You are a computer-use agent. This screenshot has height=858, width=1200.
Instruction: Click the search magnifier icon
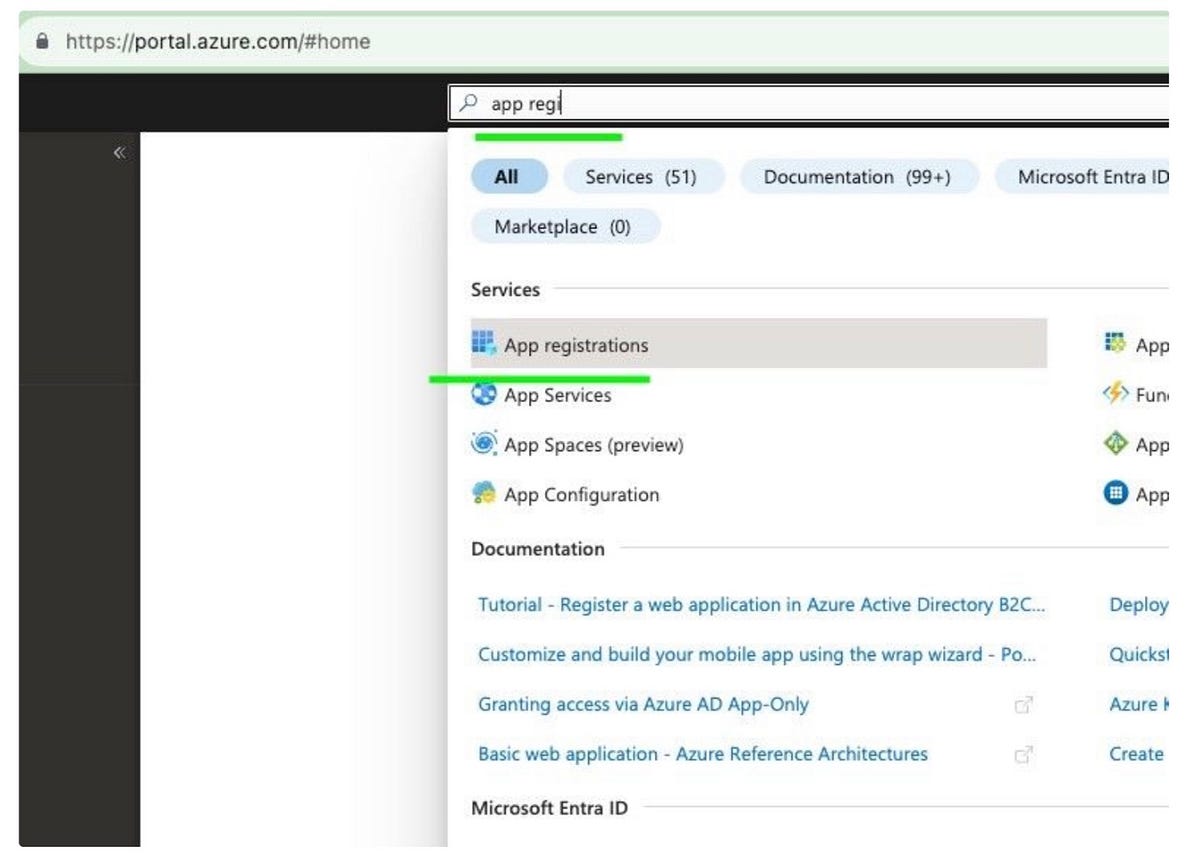[x=468, y=103]
